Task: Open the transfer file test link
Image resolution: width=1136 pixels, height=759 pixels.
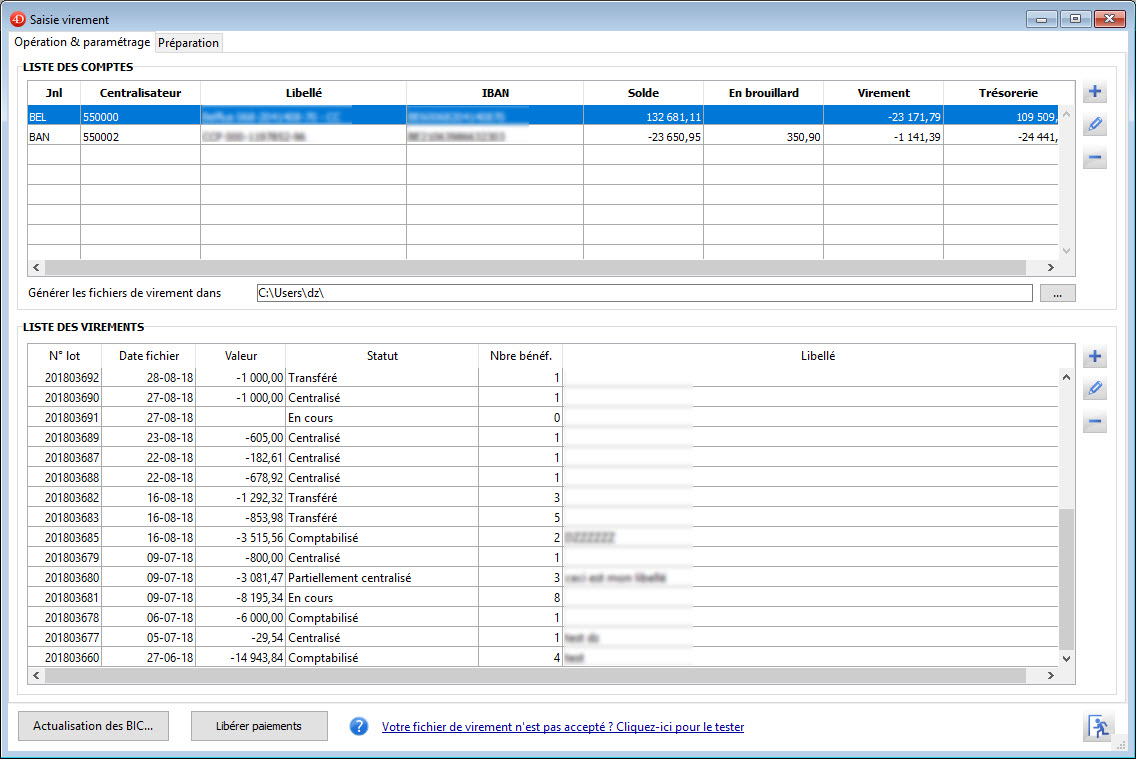Action: pyautogui.click(x=562, y=727)
